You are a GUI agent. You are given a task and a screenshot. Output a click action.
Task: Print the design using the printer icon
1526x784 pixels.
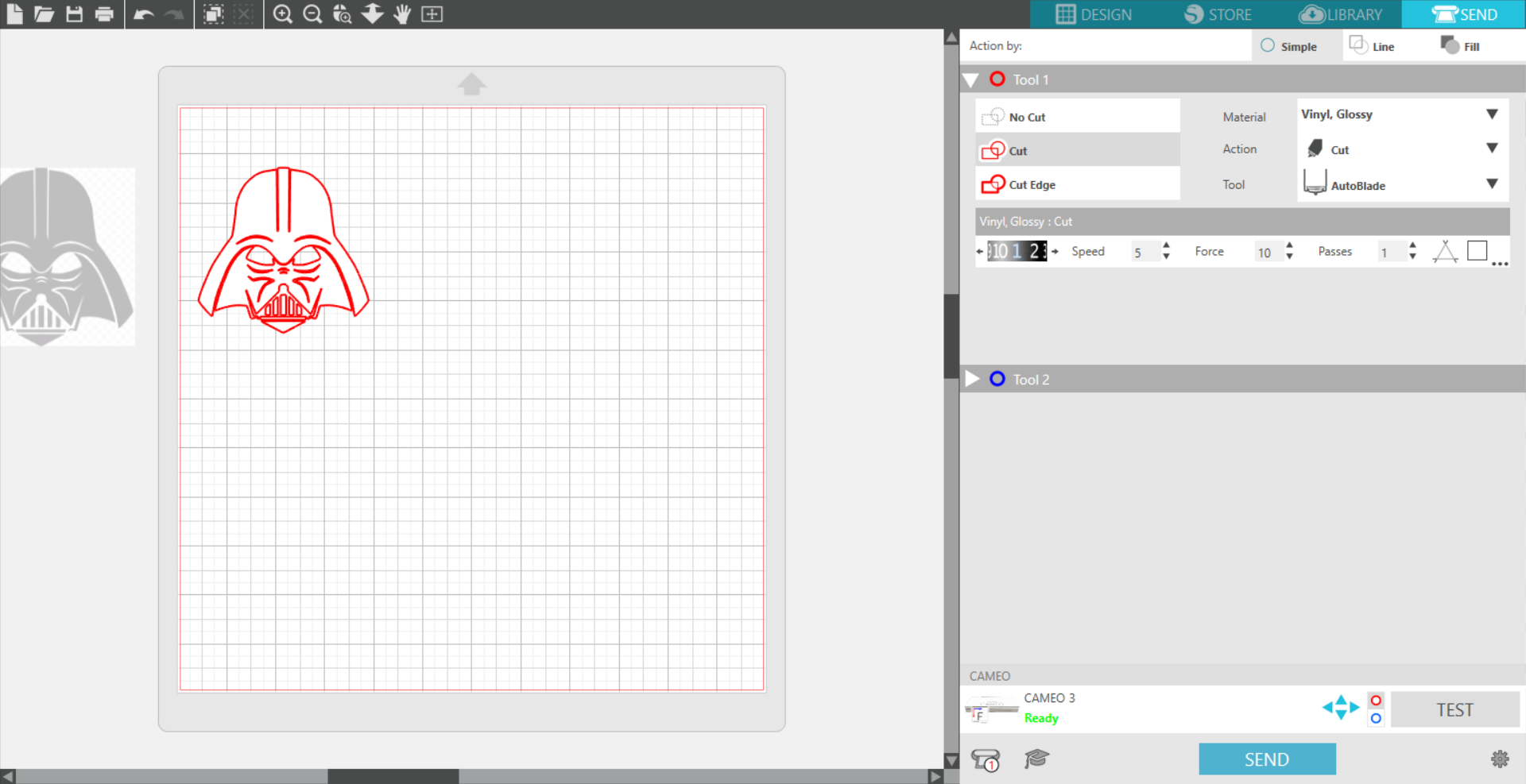point(104,14)
